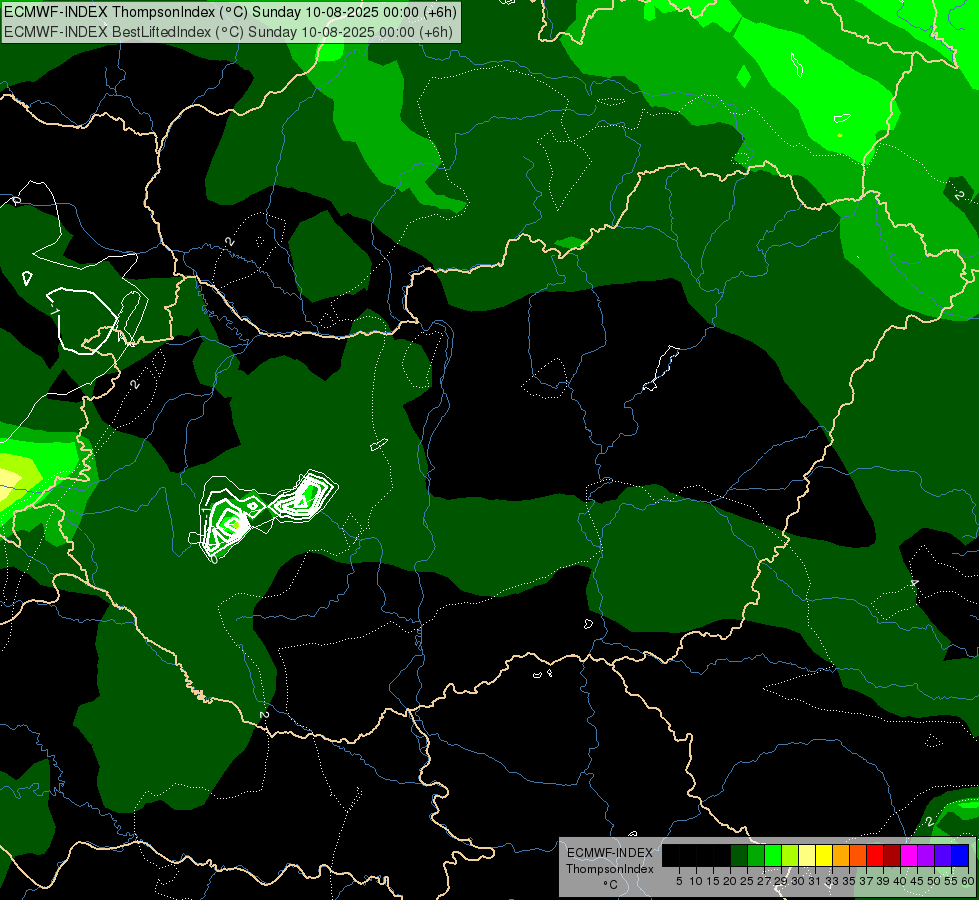Choose the bright red 37–39 legend swatch
The width and height of the screenshot is (979, 900).
pyautogui.click(x=875, y=855)
